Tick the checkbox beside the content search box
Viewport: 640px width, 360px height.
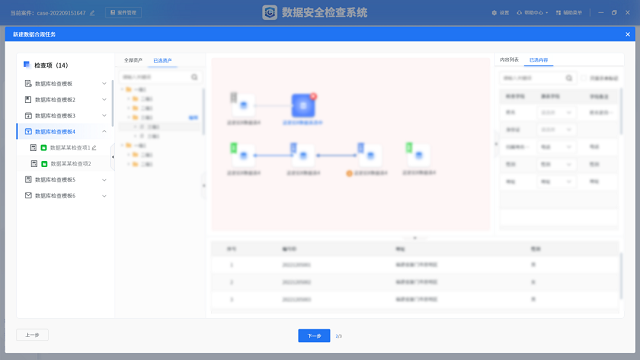pos(584,78)
